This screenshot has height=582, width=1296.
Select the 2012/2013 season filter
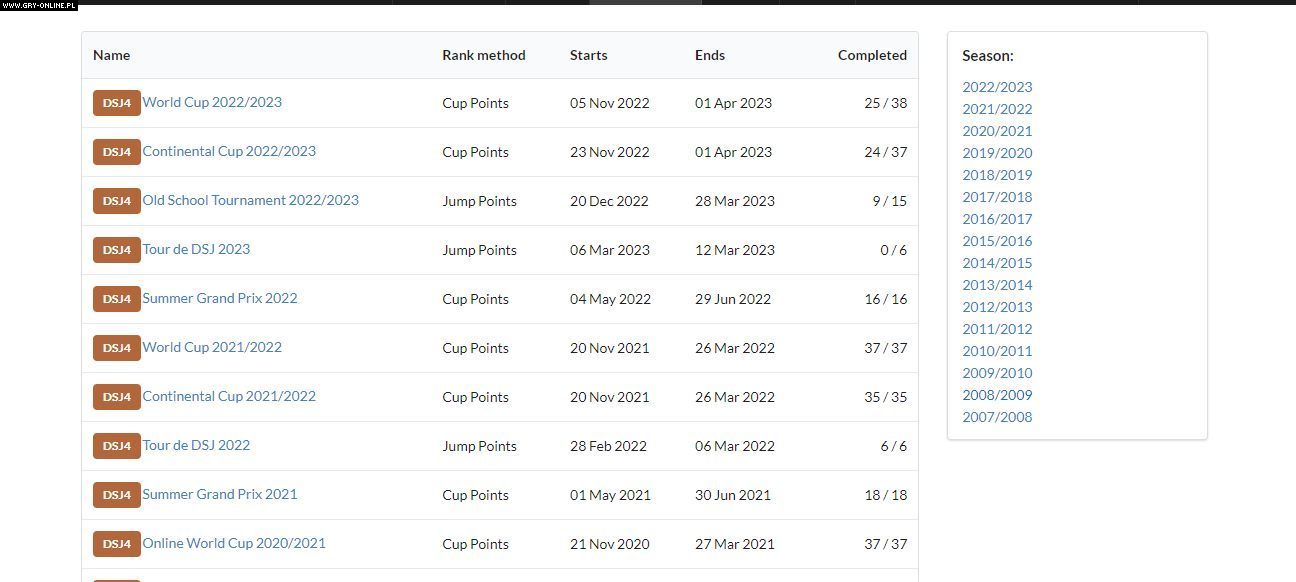coord(997,307)
